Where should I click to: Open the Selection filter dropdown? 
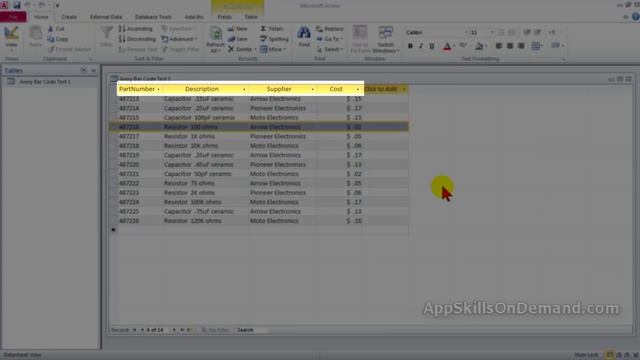click(179, 29)
